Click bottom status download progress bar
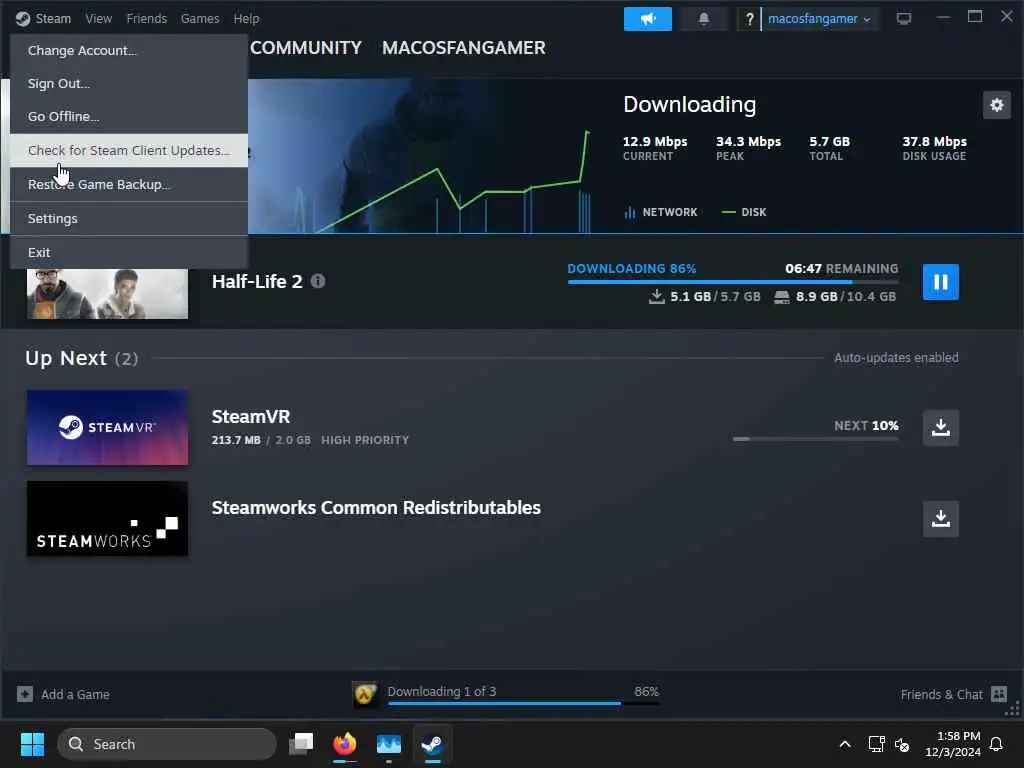 click(x=524, y=704)
